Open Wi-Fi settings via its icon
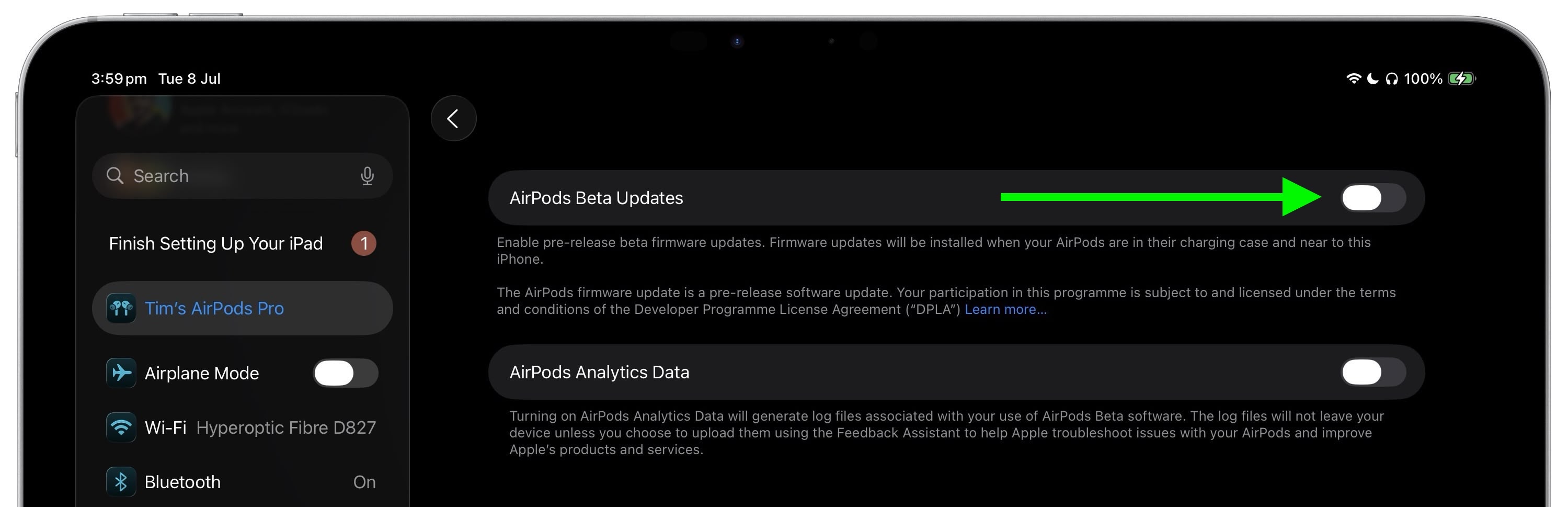The width and height of the screenshot is (1568, 507). [121, 428]
